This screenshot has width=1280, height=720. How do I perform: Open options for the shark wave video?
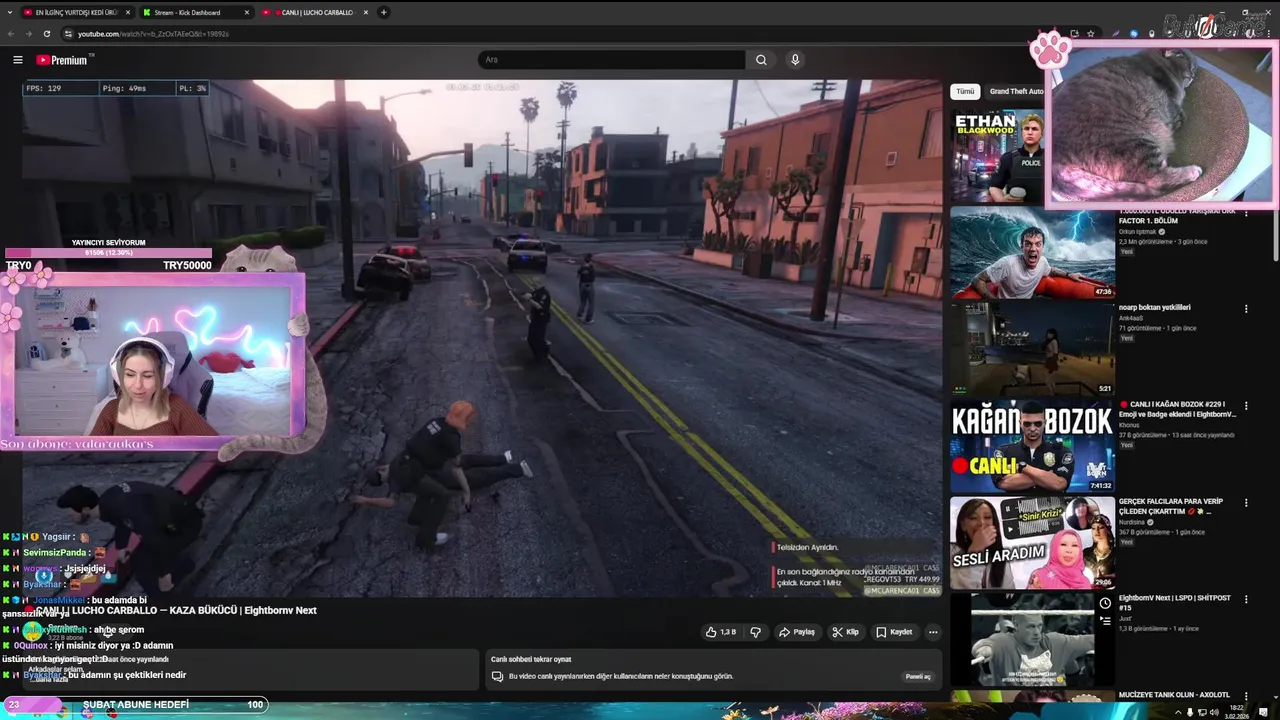[1246, 213]
